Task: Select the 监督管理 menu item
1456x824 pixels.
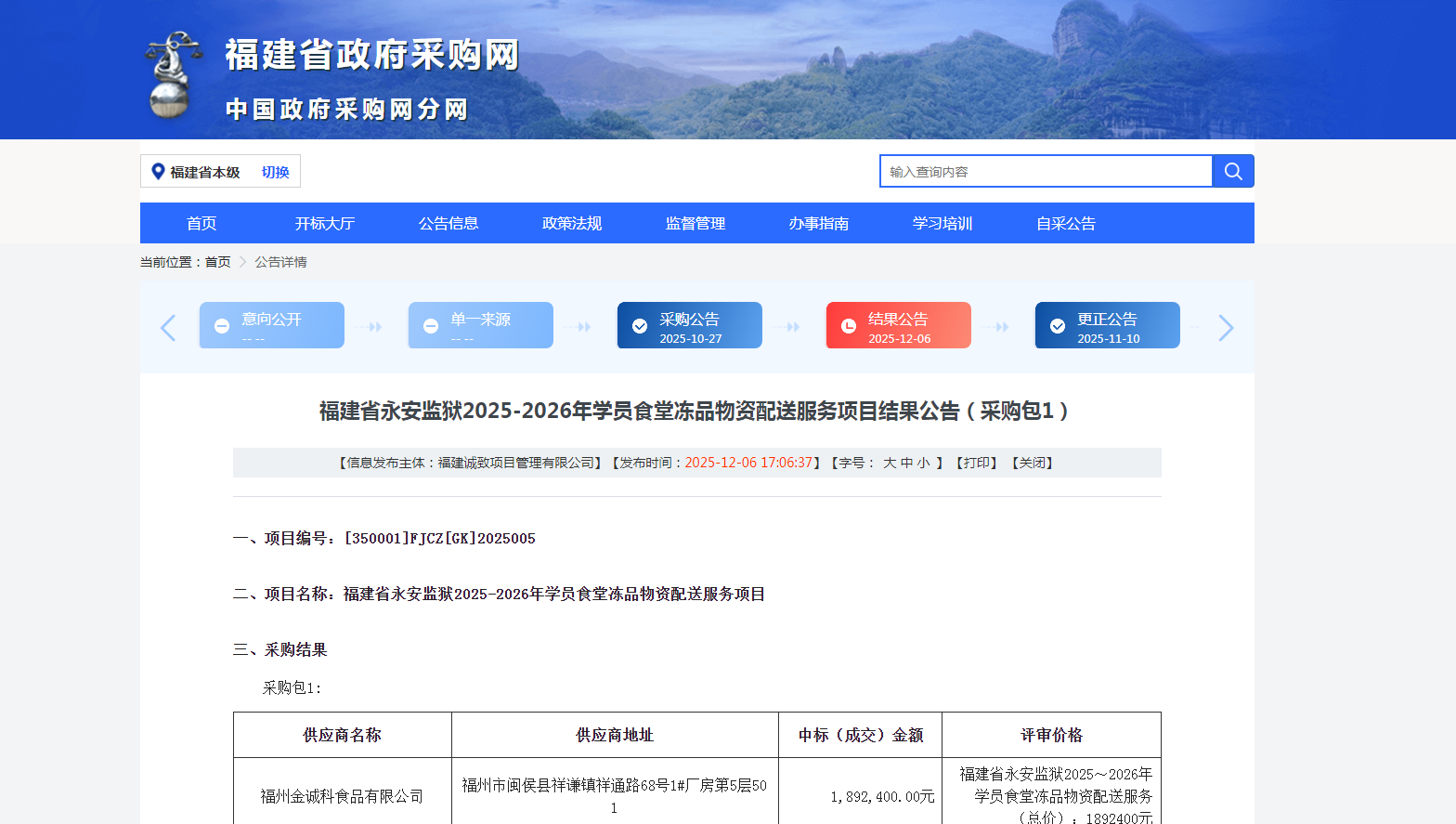Action: pos(695,223)
